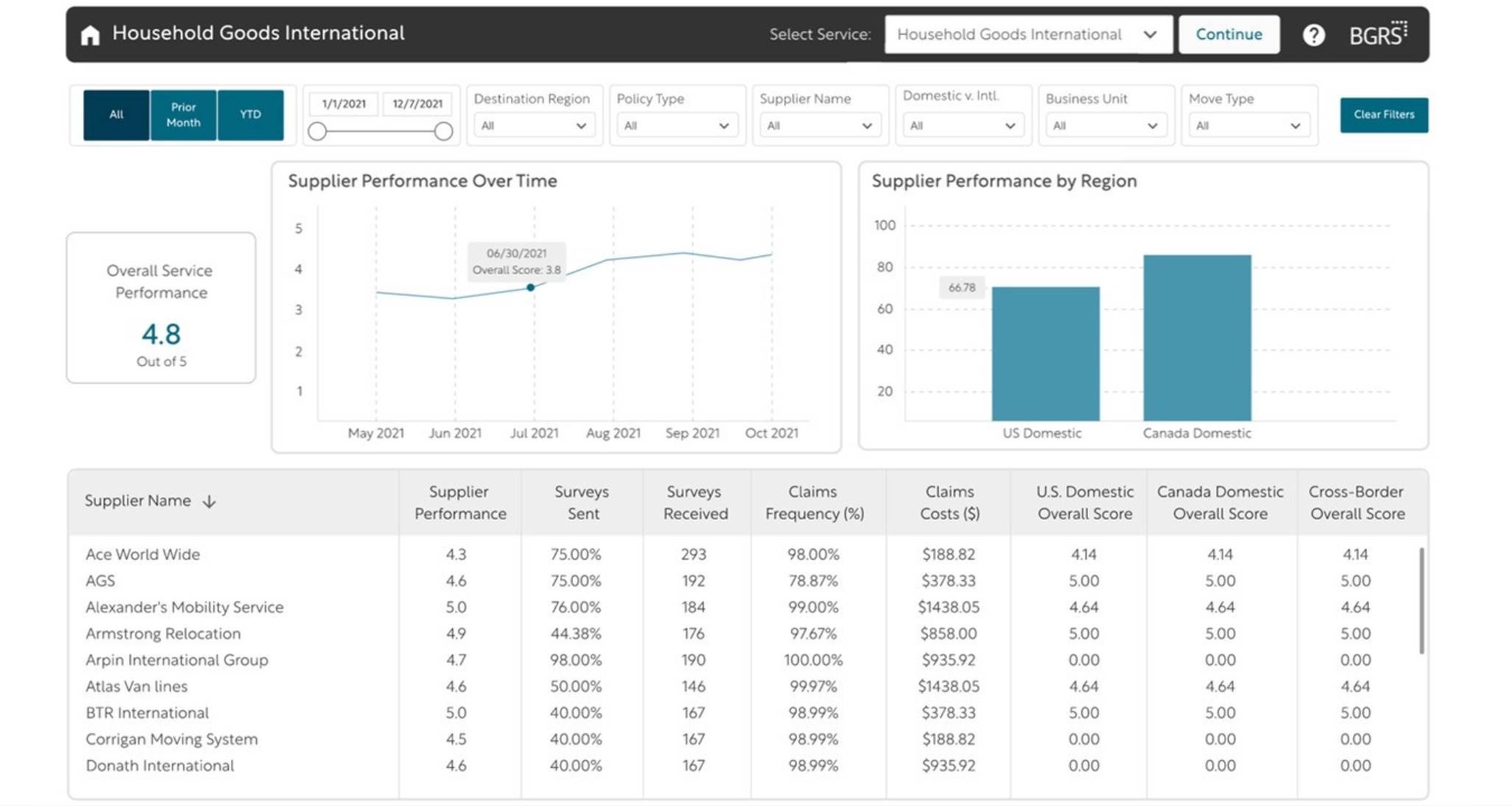Viewport: 1512px width, 806px height.
Task: Click the right date slider handle
Action: (443, 132)
